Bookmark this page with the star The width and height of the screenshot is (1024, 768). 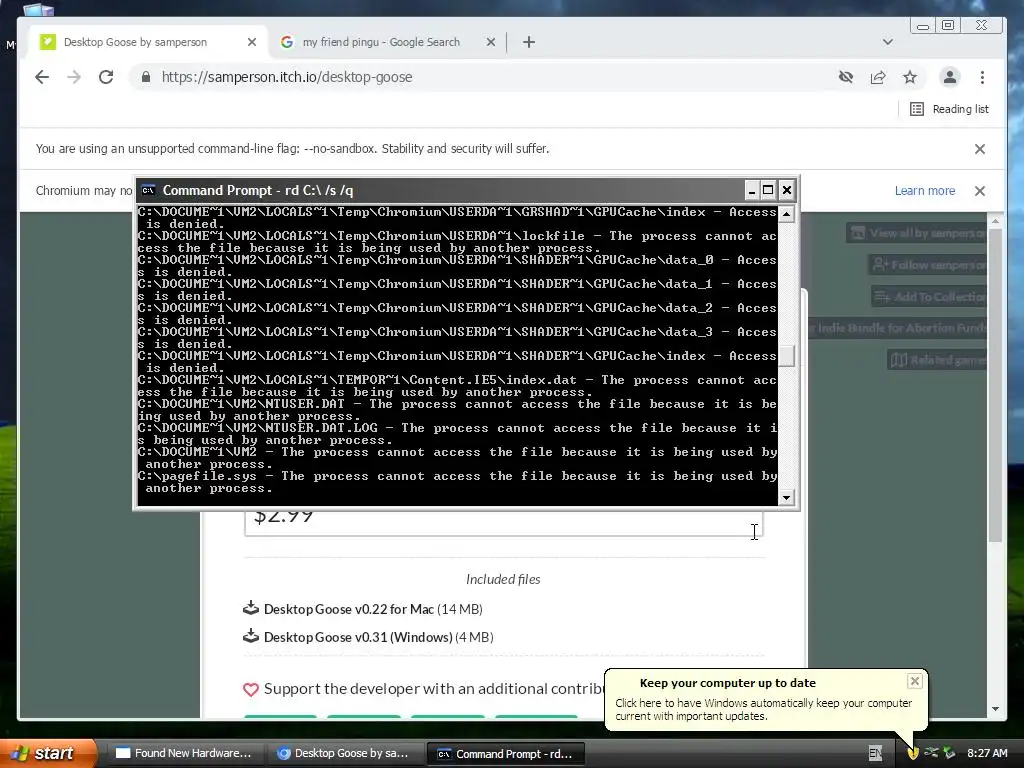click(910, 77)
